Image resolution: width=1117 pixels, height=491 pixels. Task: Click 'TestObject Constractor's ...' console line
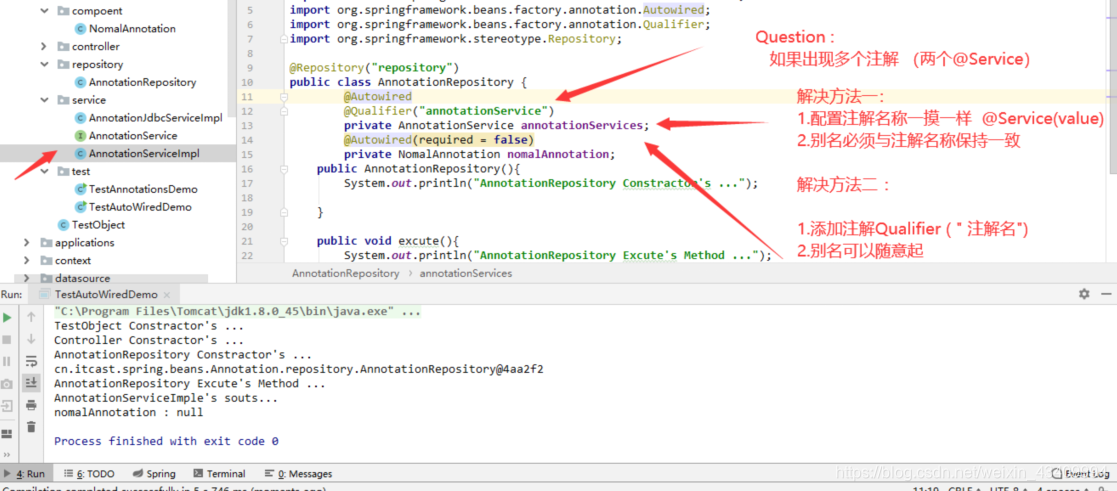[149, 326]
